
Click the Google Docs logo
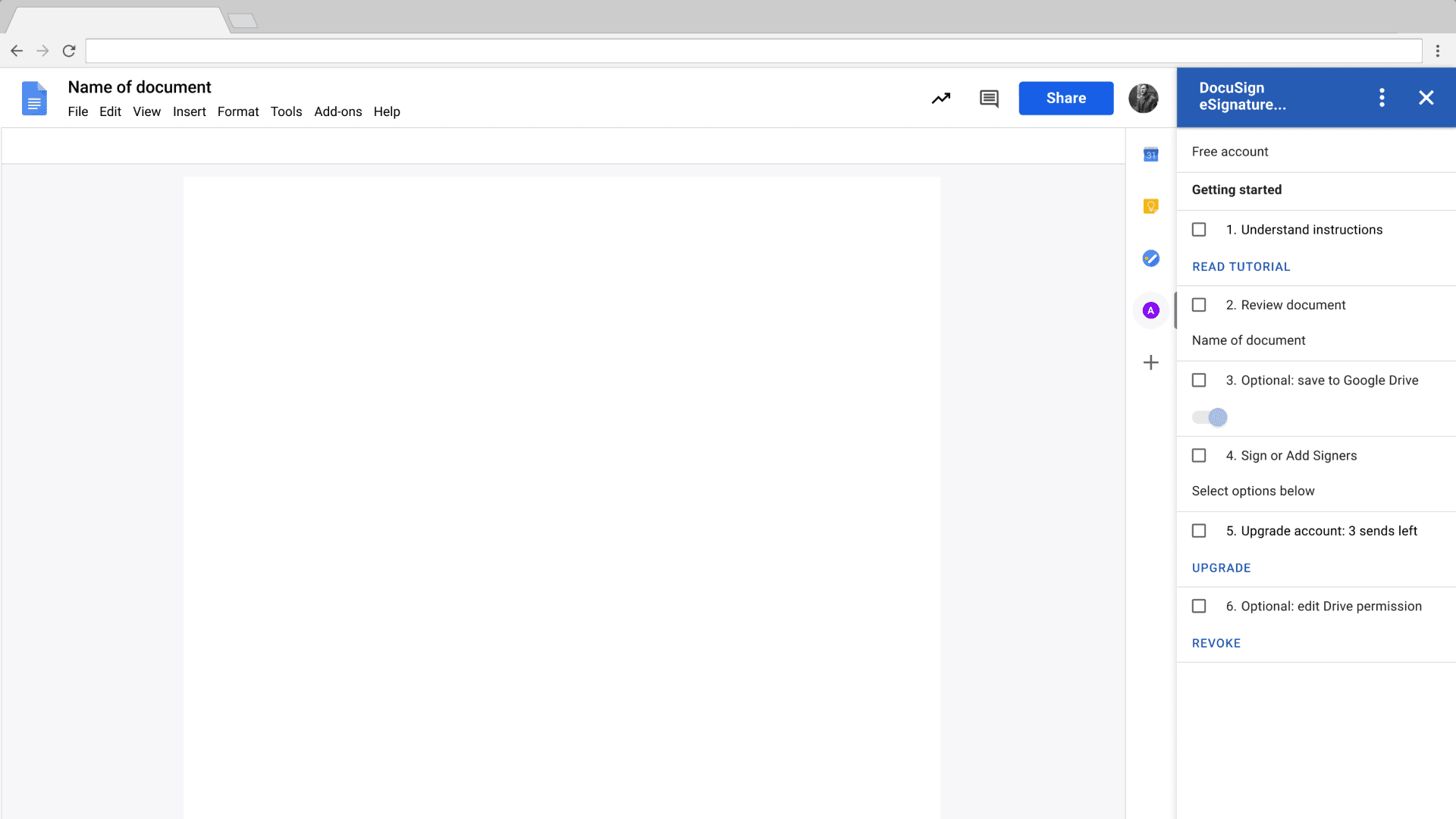point(34,99)
